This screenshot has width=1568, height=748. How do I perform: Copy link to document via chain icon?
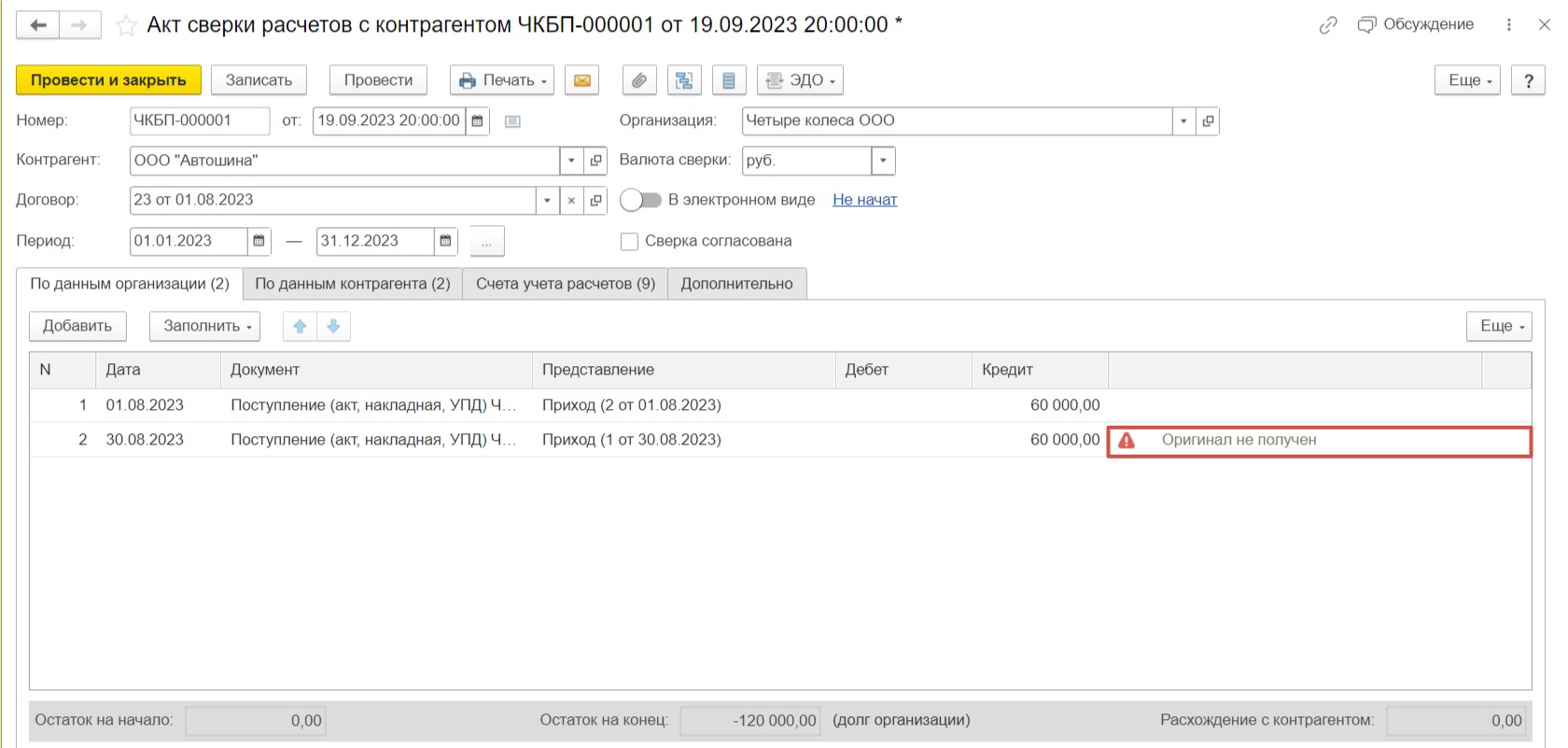(1328, 25)
